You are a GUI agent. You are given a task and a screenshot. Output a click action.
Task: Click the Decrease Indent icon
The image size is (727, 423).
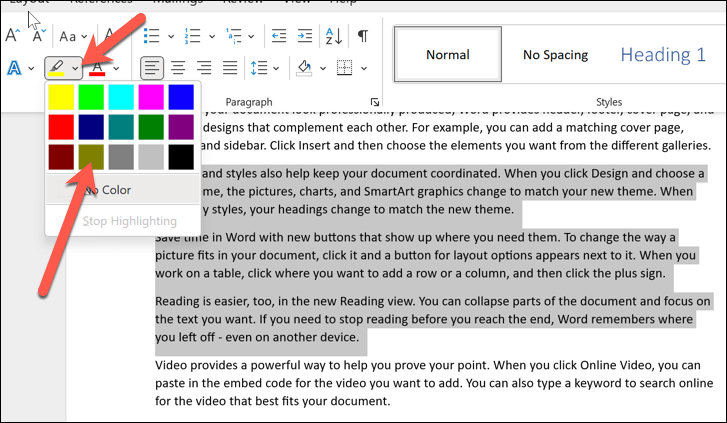click(x=279, y=36)
